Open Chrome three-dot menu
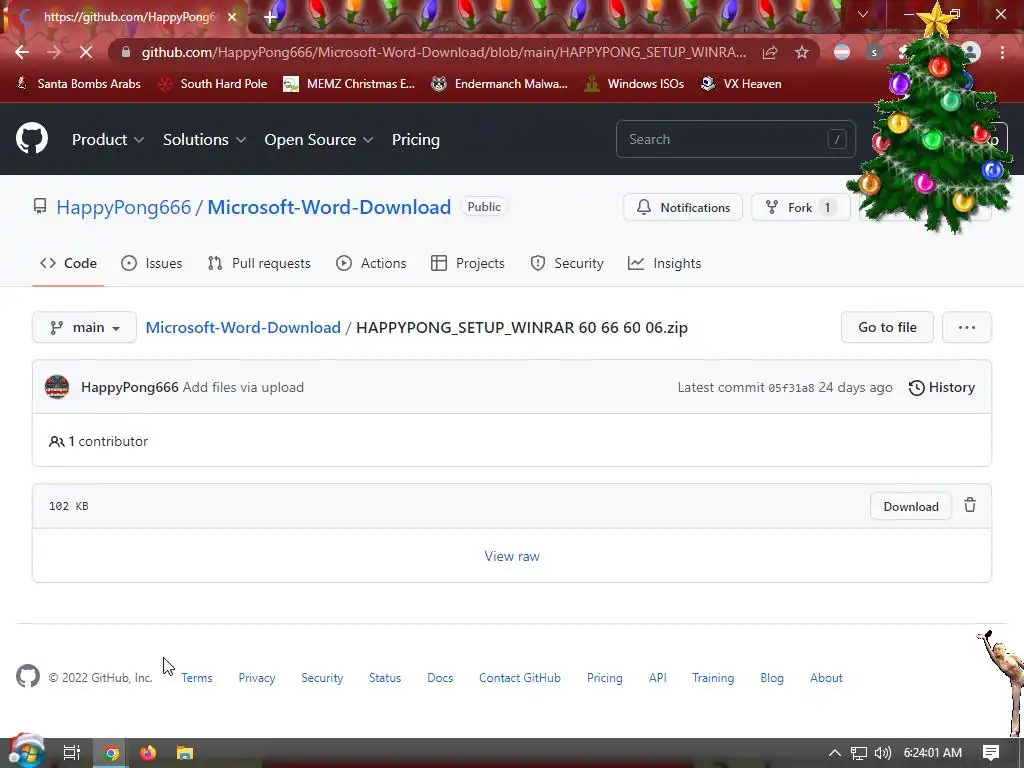This screenshot has width=1024, height=768. pyautogui.click(x=1002, y=52)
